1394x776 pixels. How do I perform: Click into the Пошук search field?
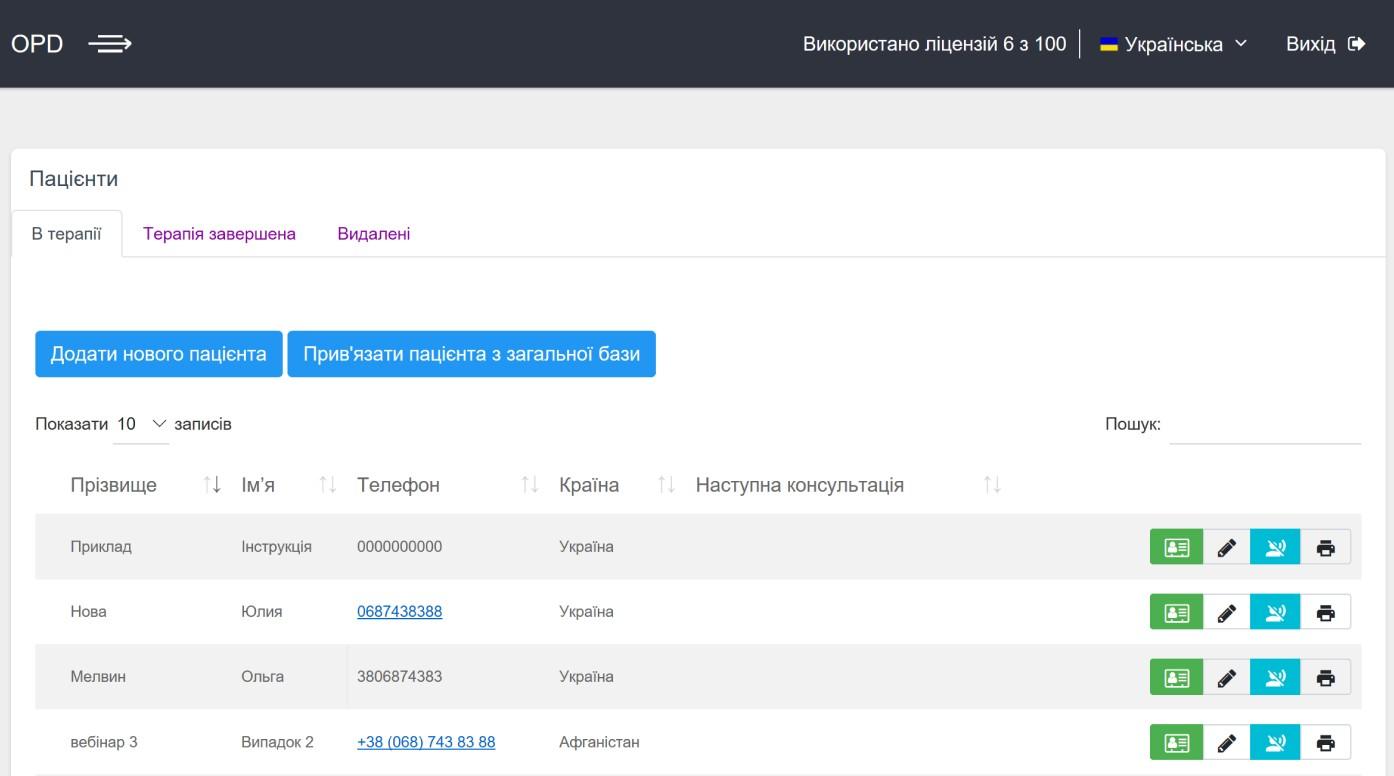(1264, 425)
